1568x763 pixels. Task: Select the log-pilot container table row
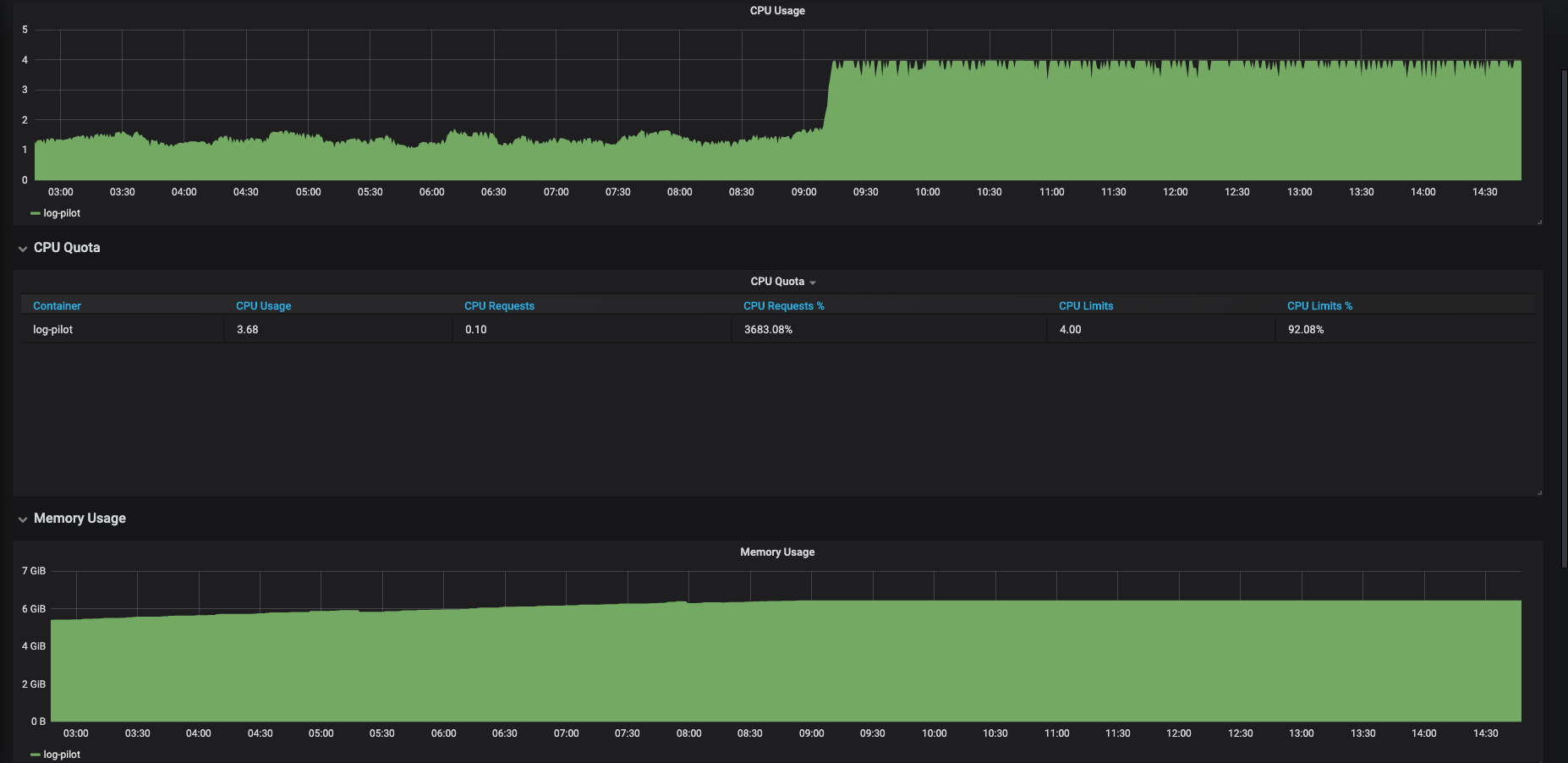[x=52, y=329]
